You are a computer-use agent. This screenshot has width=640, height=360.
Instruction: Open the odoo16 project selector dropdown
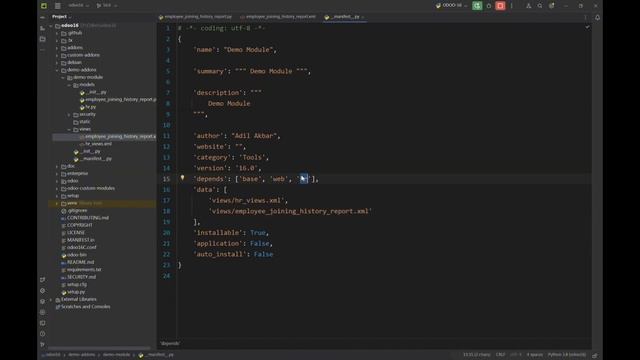pos(78,6)
